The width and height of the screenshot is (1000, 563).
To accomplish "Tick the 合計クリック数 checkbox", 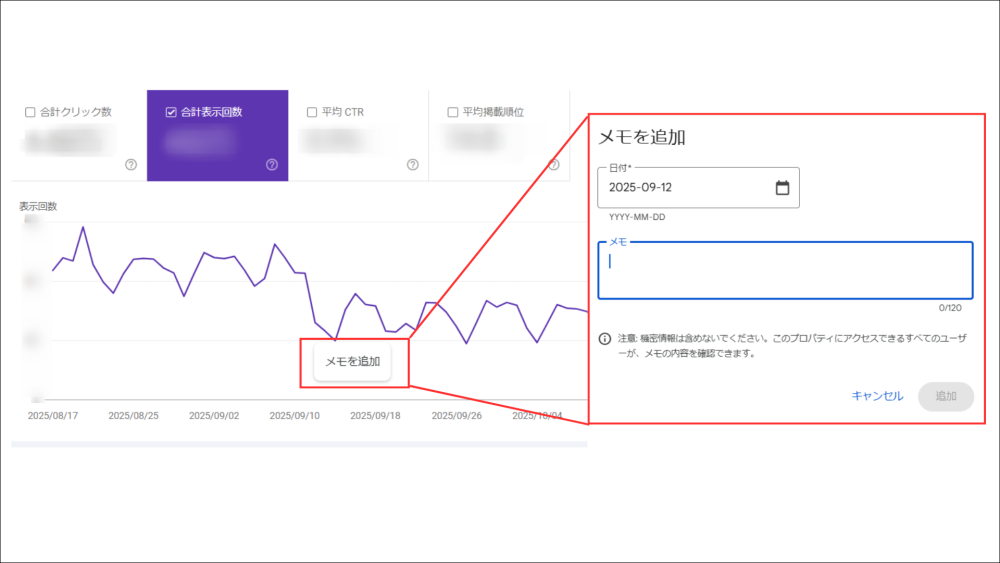I will pos(30,112).
